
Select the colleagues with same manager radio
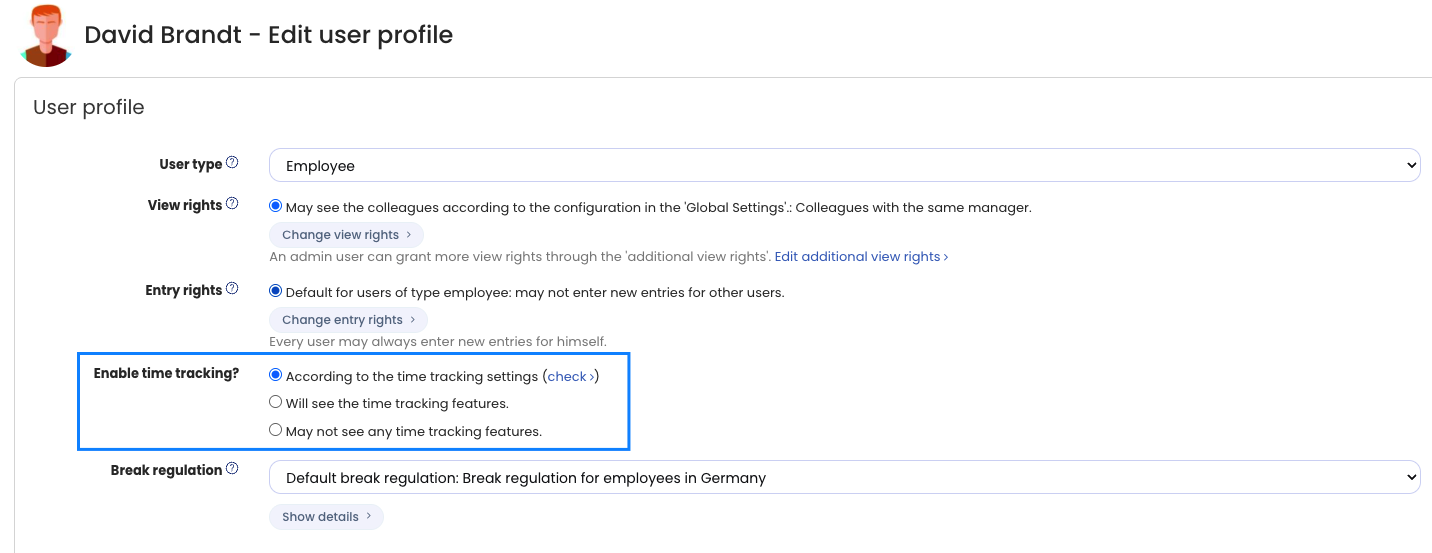click(276, 207)
